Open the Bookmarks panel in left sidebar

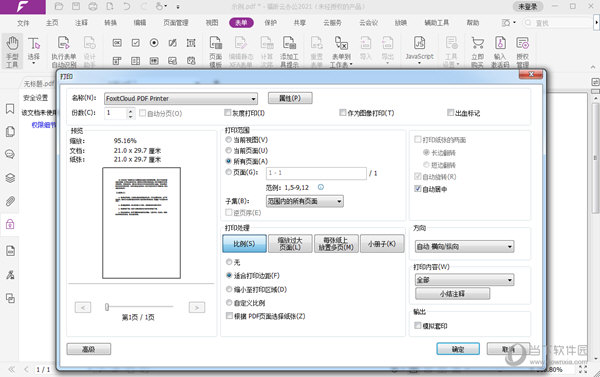coord(10,109)
